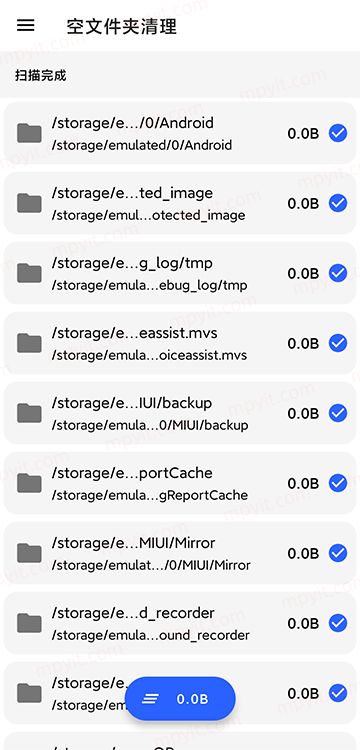The width and height of the screenshot is (360, 750).
Task: Click folder icon of protected_image entry
Action: coord(29,203)
